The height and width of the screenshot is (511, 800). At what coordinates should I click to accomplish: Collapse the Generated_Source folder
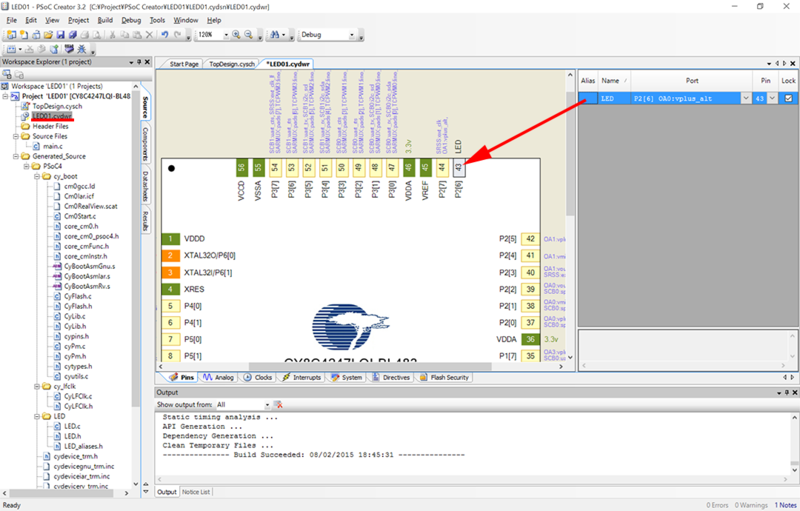pos(16,156)
